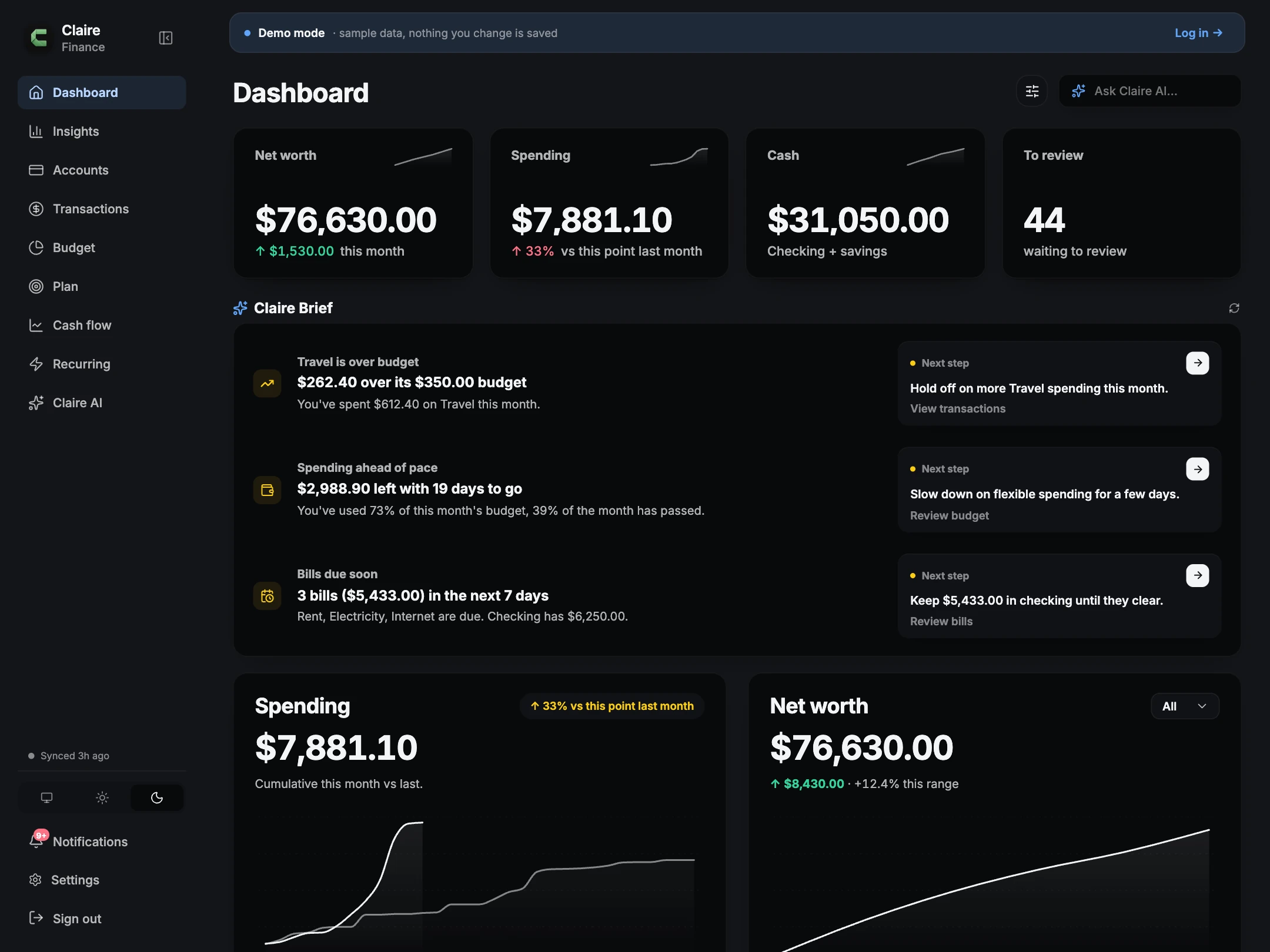This screenshot has height=952, width=1270.
Task: Click the Recurring lightning bolt icon
Action: [x=36, y=364]
